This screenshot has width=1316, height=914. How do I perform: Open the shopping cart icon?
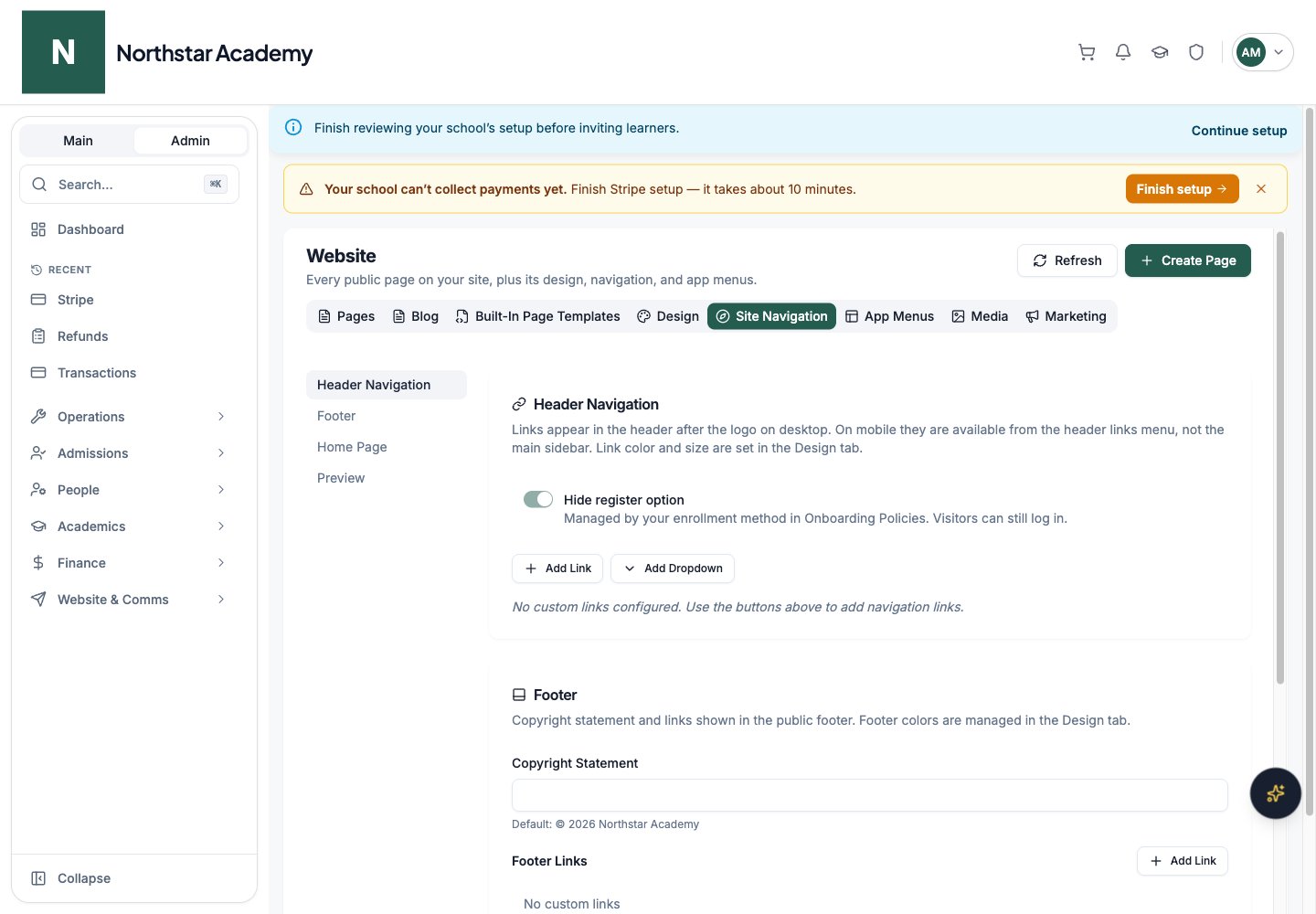(1087, 52)
